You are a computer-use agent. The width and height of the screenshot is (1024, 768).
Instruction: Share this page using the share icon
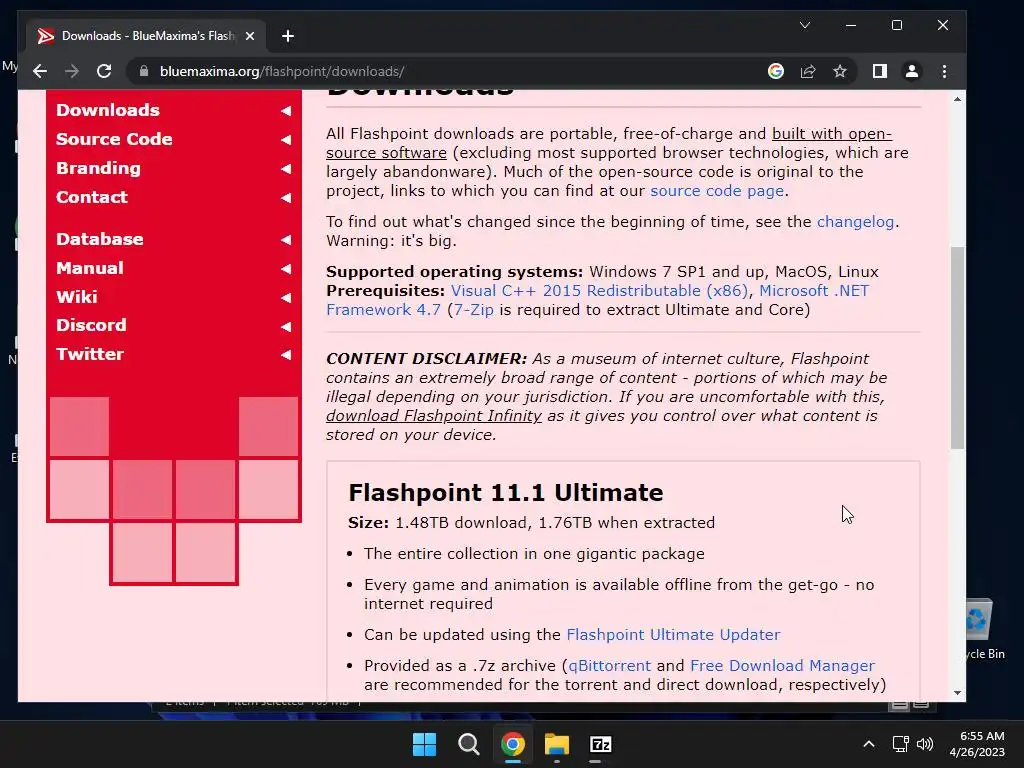(808, 71)
